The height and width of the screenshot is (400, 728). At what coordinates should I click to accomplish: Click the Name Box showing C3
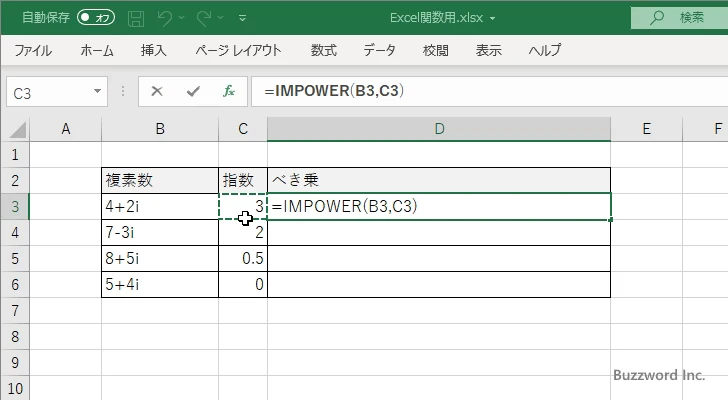[49, 92]
